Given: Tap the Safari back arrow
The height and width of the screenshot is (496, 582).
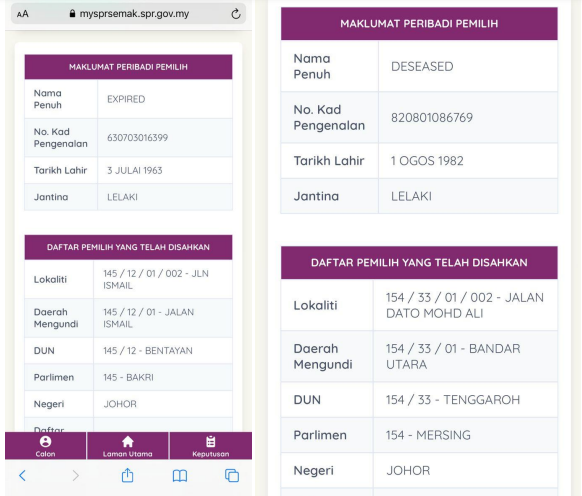Looking at the screenshot, I should coord(23,475).
